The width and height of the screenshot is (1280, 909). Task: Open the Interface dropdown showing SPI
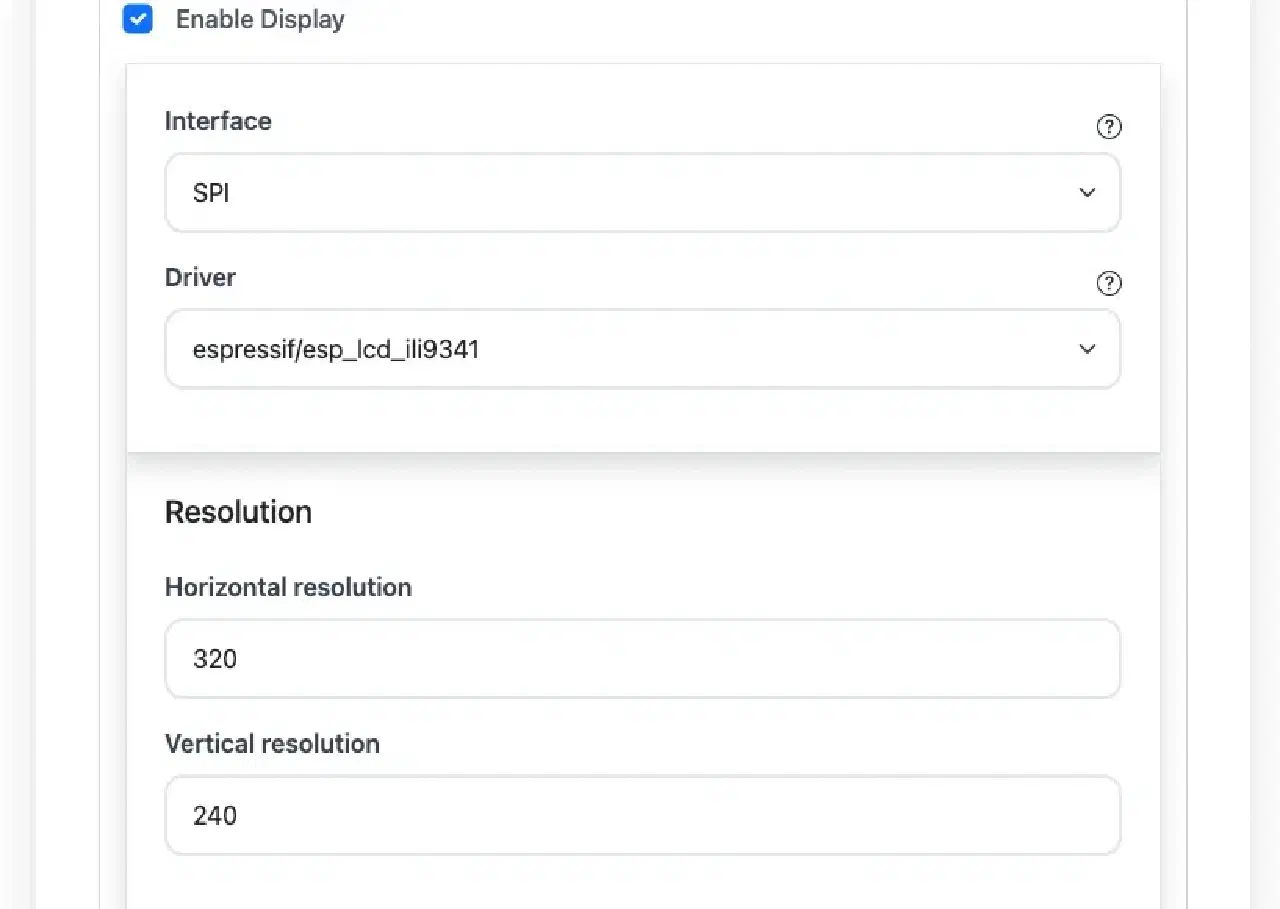[643, 193]
